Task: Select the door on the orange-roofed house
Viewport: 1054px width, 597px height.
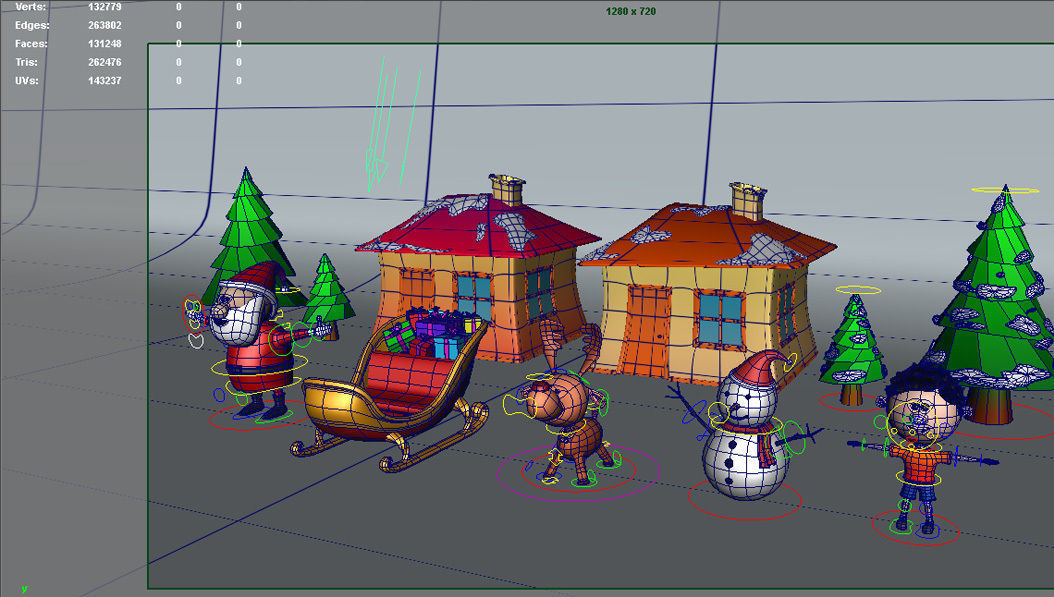Action: click(x=647, y=331)
